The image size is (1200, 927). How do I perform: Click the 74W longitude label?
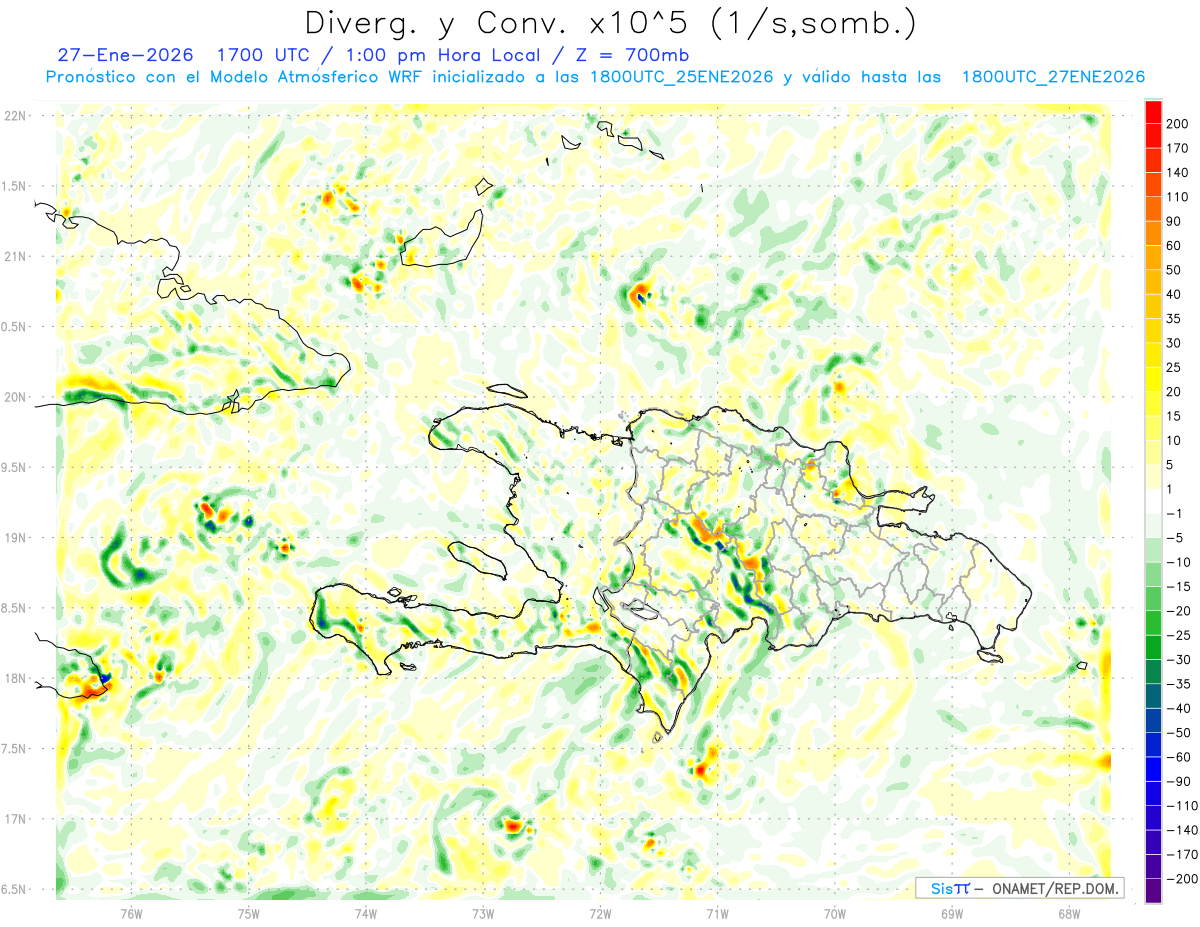point(366,912)
